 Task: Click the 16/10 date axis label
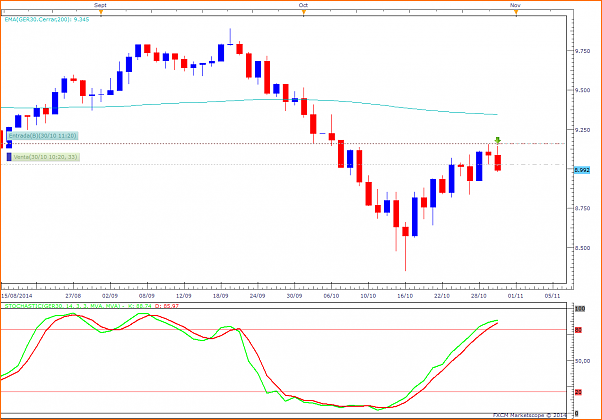click(x=405, y=296)
